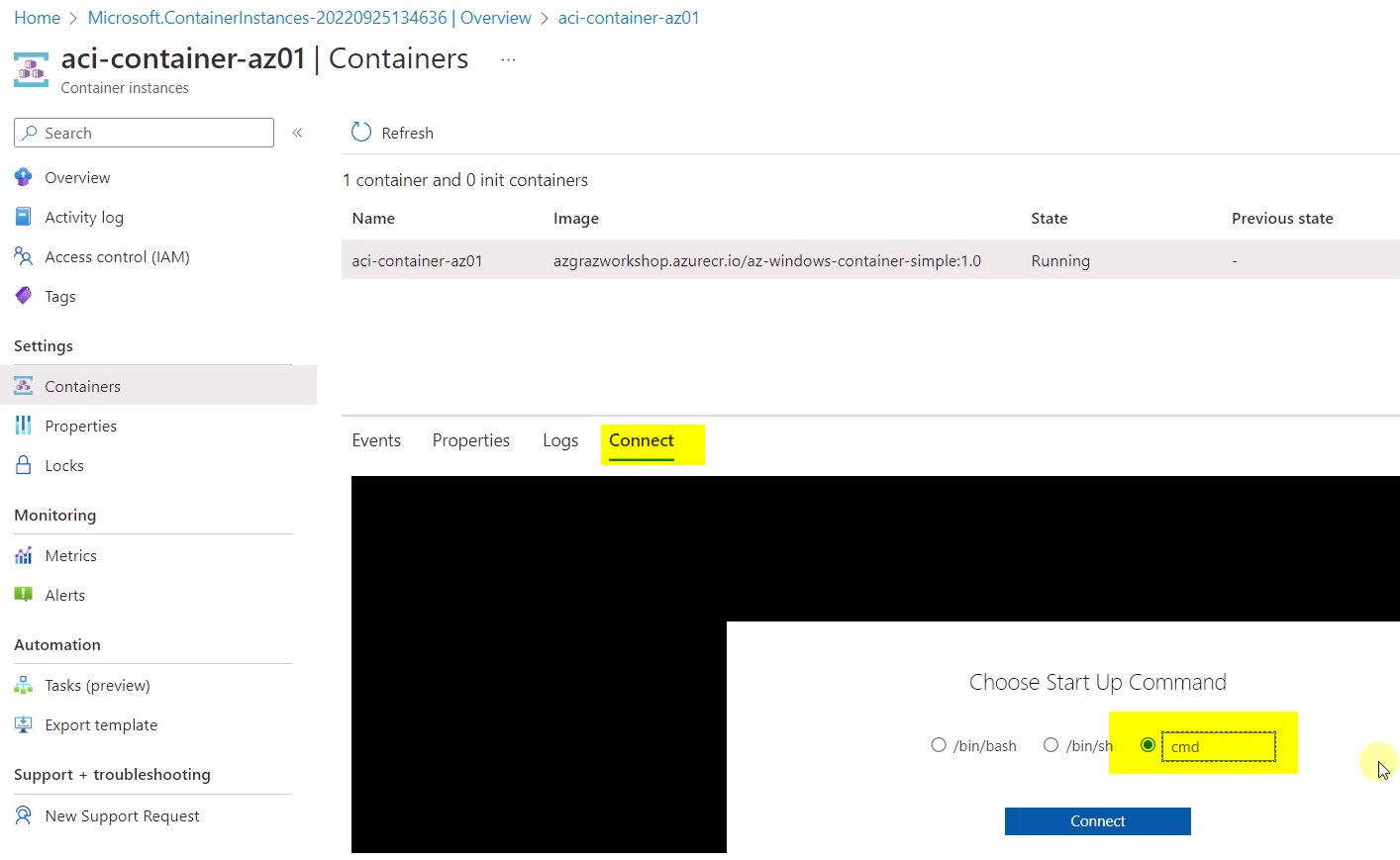The height and width of the screenshot is (860, 1400).
Task: Click the Properties bars icon
Action: (24, 426)
